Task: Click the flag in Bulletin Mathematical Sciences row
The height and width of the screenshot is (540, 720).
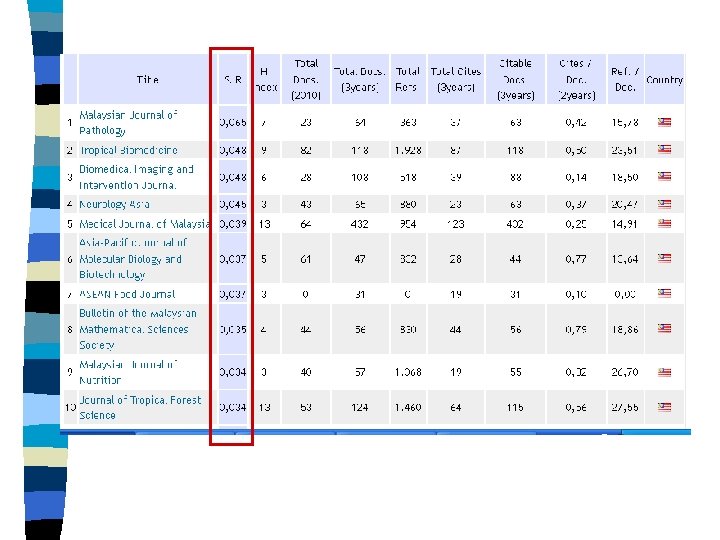Action: click(664, 328)
